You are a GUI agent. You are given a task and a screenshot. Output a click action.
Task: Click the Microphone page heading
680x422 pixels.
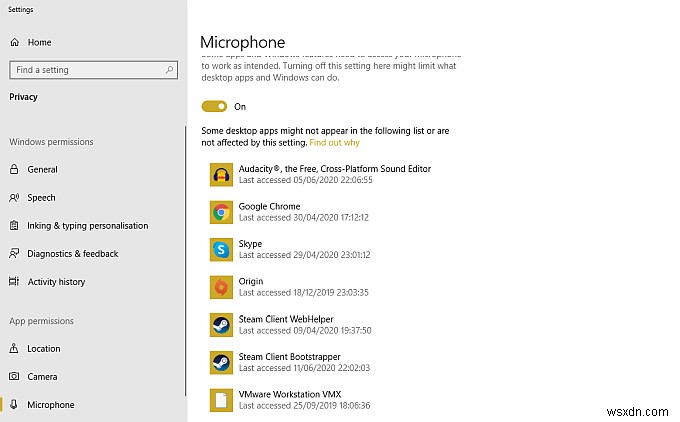pyautogui.click(x=242, y=42)
